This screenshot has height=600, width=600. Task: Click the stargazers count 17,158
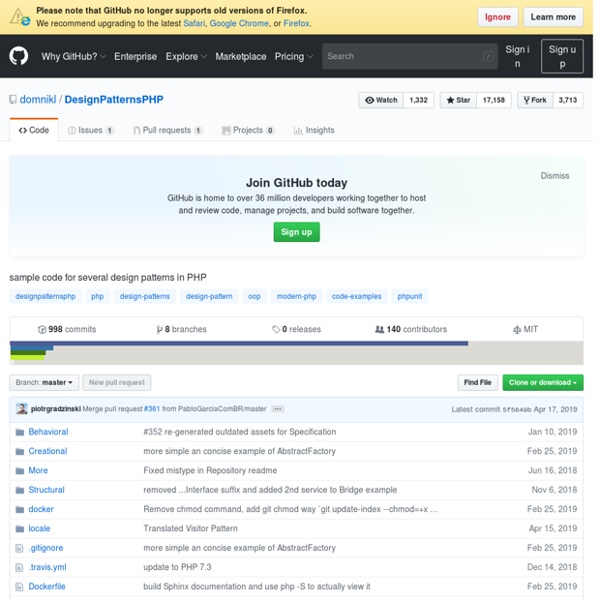(x=494, y=100)
